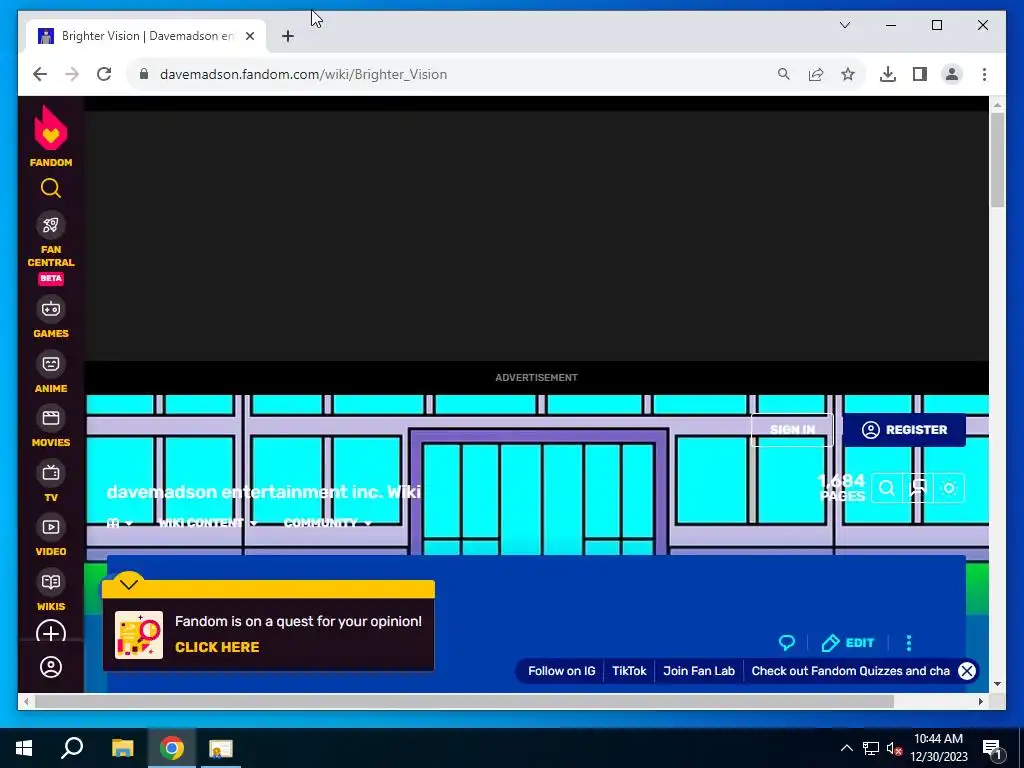
Task: Go to the Movies section
Action: pos(51,428)
